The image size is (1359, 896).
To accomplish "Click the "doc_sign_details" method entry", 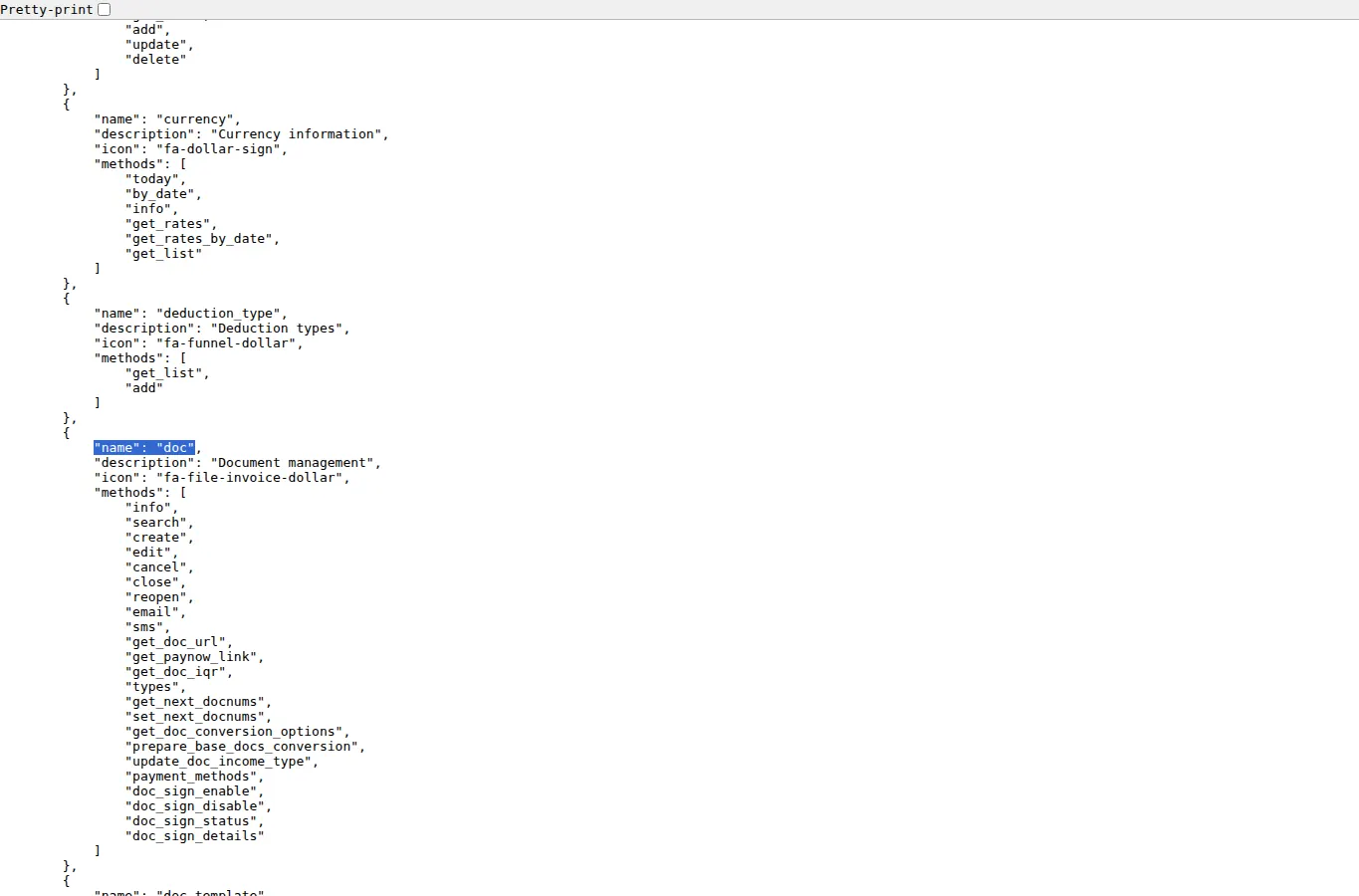I will (x=194, y=836).
